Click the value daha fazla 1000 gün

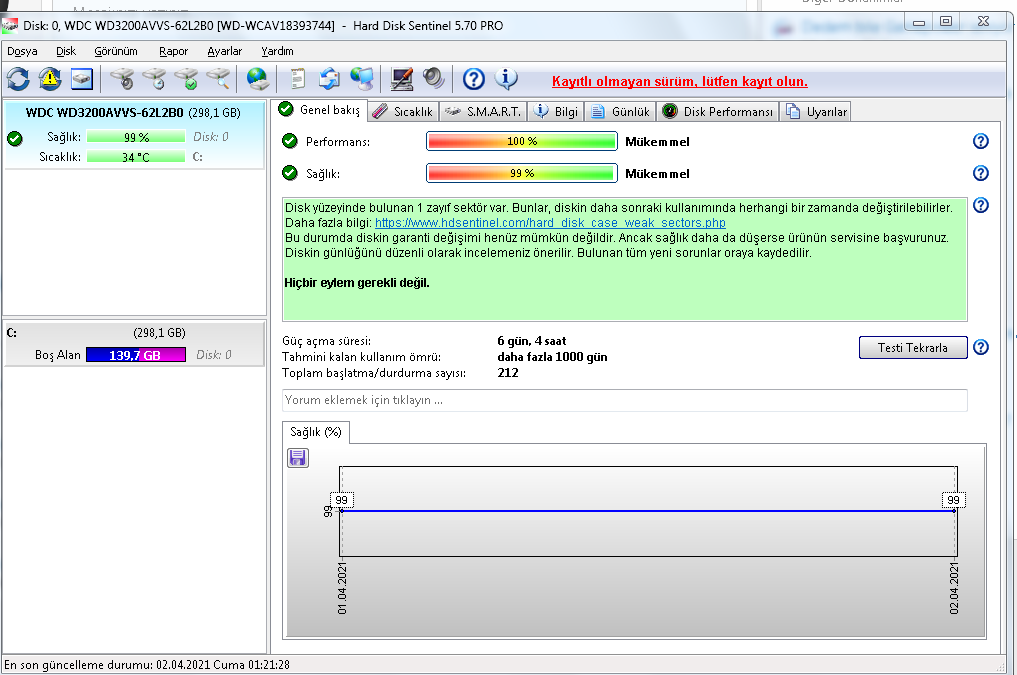[553, 357]
